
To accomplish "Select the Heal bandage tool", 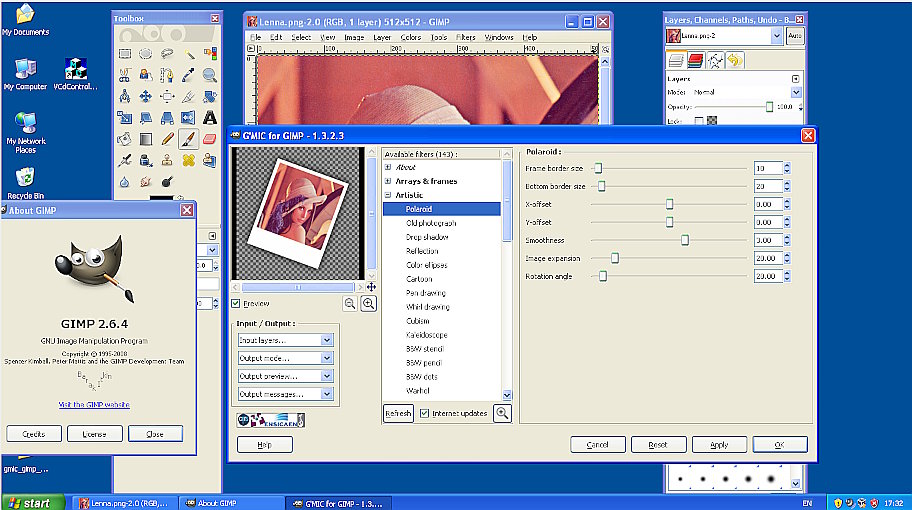I will pos(188,160).
